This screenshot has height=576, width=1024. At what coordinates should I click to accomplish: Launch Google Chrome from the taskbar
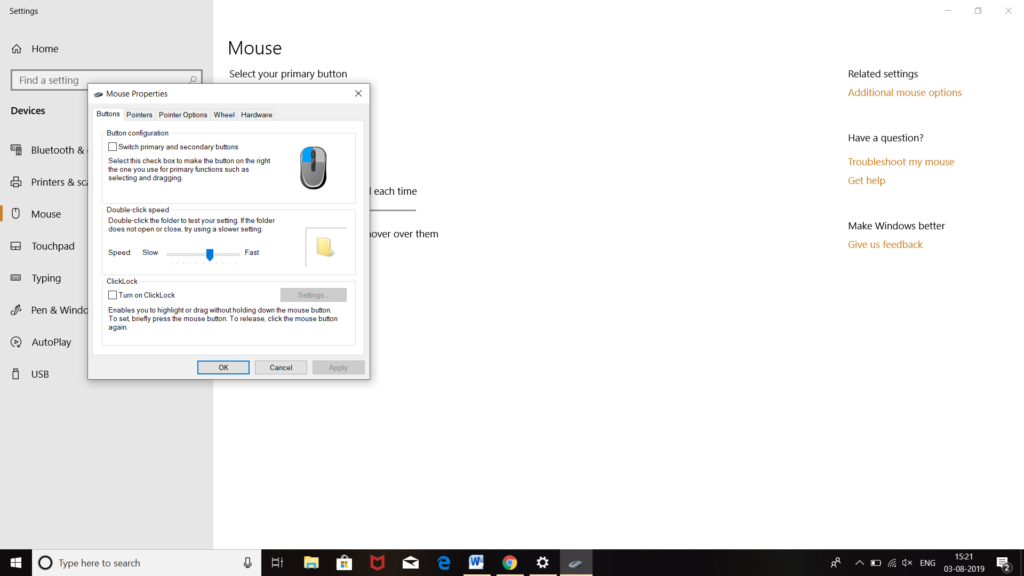coord(509,562)
